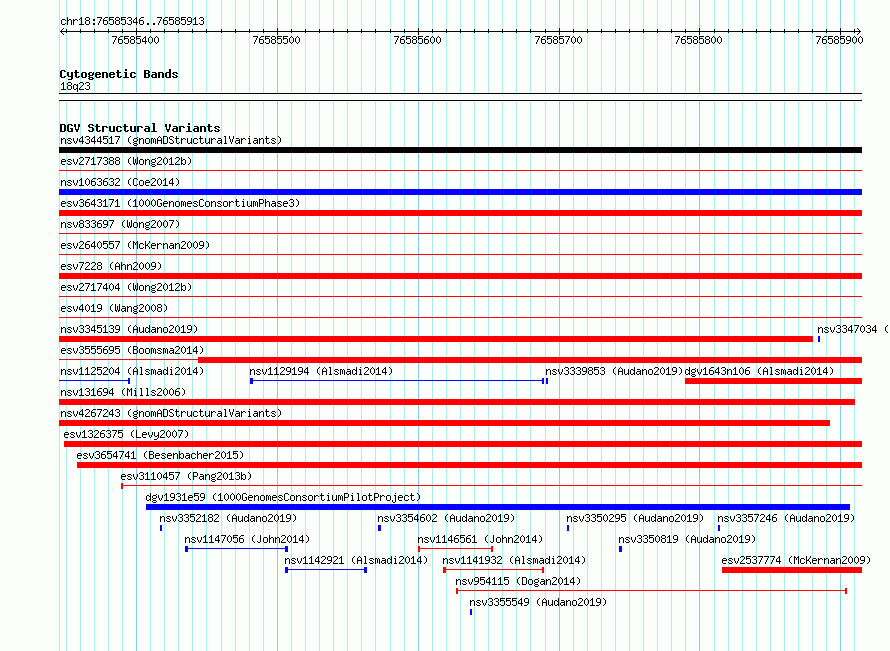Open nsv1147056 (John2014) variant
The image size is (890, 651).
[247, 539]
